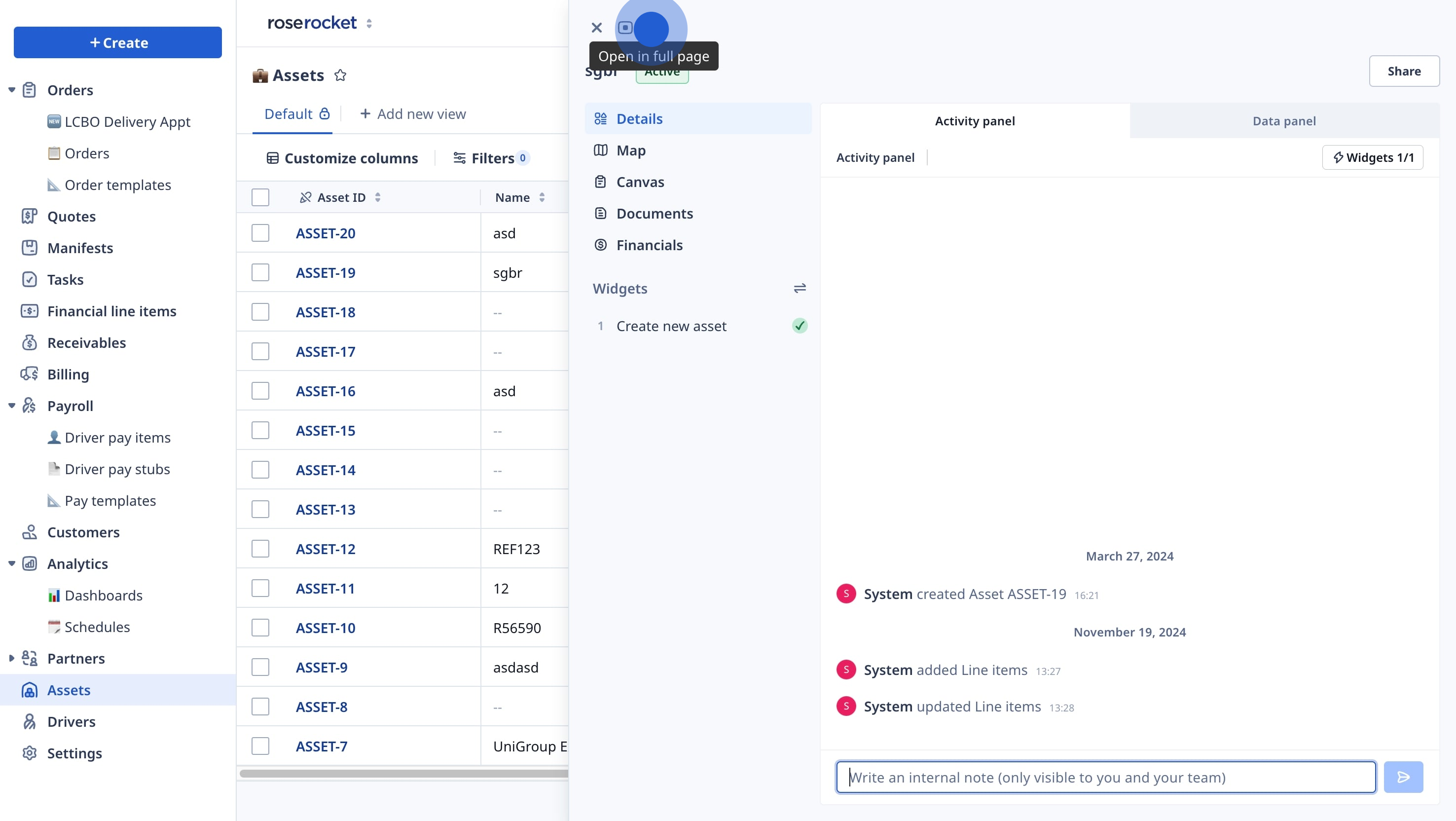Click the Open in full page icon
This screenshot has height=821, width=1456.
click(625, 28)
